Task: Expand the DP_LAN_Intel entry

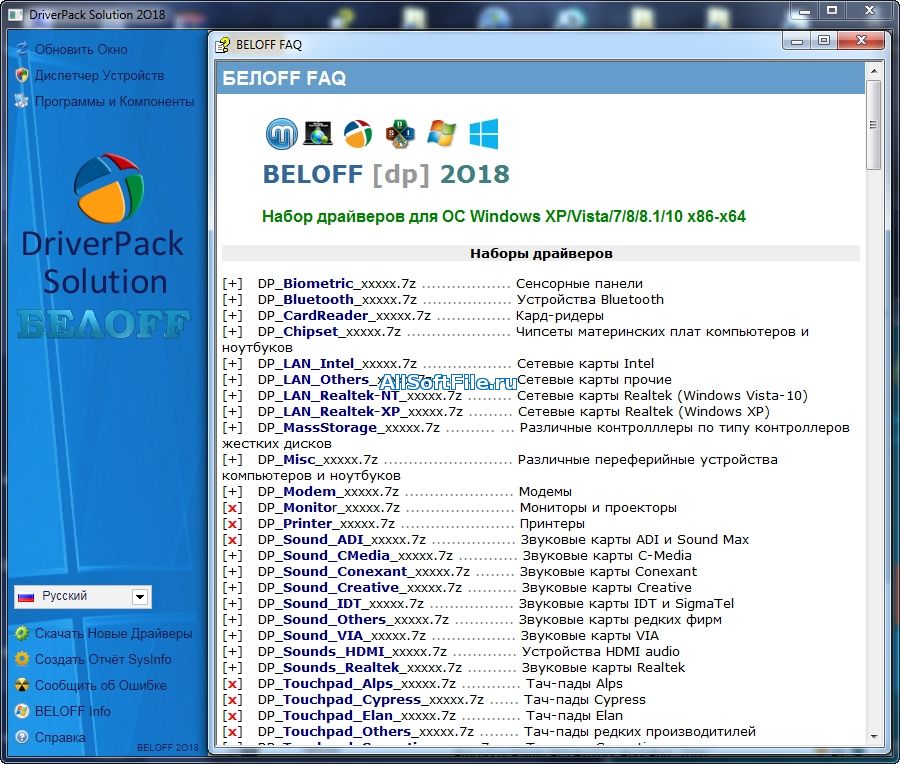Action: (x=232, y=364)
